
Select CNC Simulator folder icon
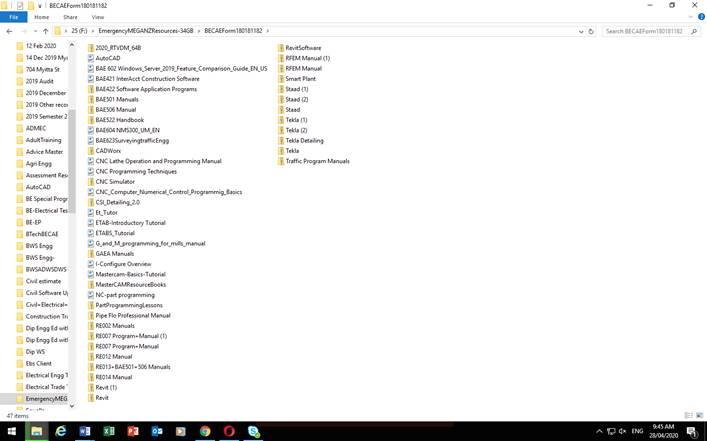pyautogui.click(x=91, y=182)
